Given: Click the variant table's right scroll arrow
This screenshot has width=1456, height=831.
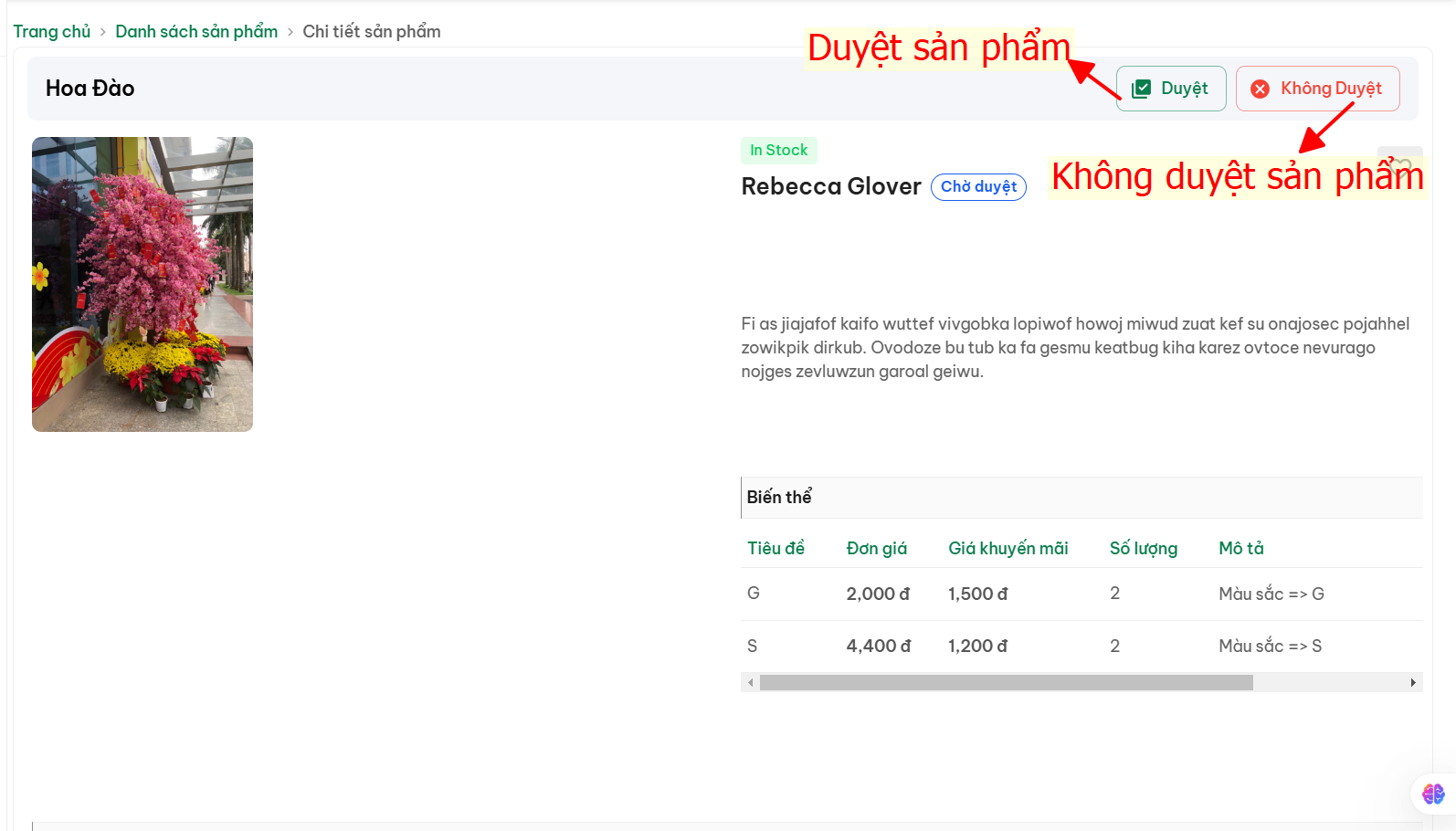Looking at the screenshot, I should [x=1412, y=682].
